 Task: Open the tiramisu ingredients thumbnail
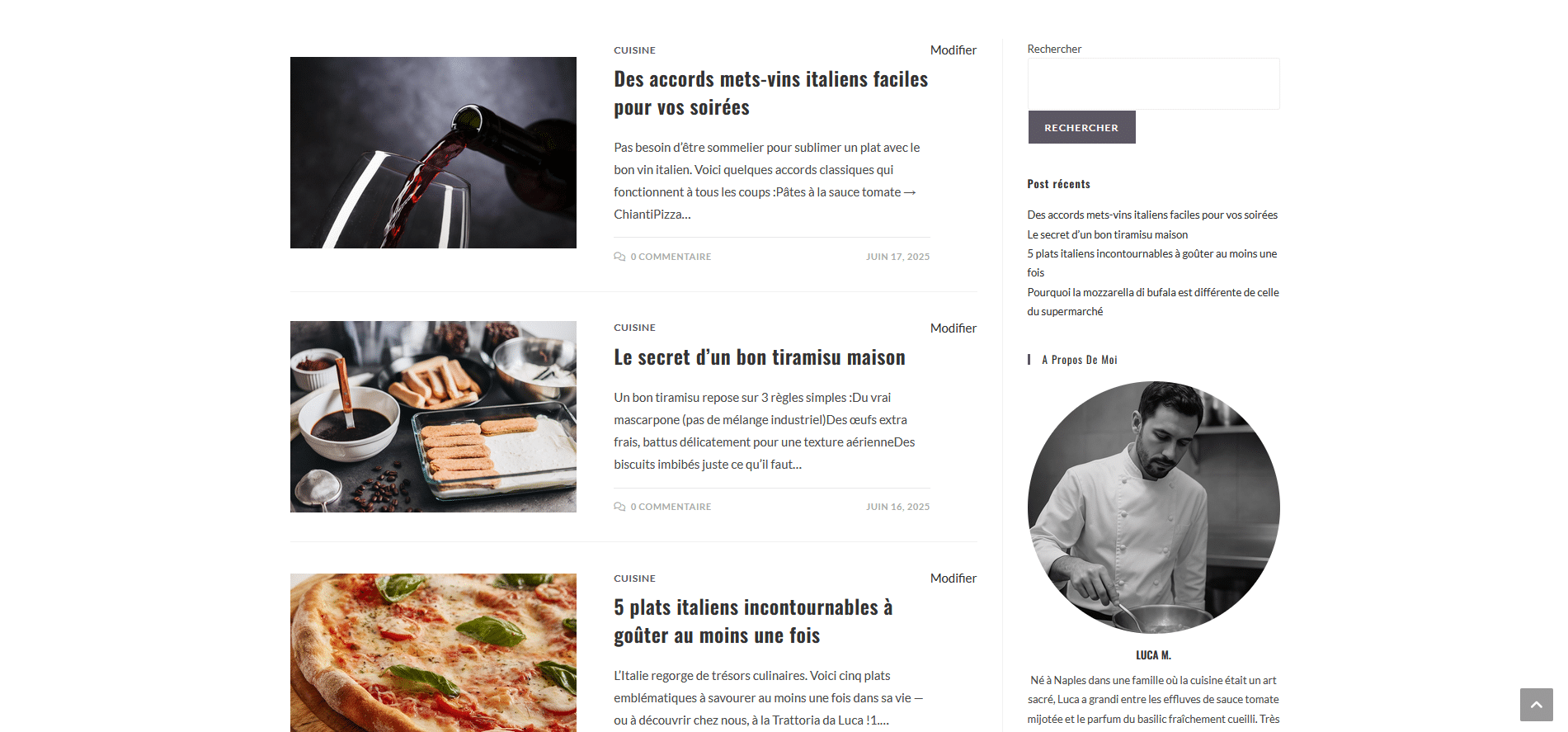point(433,417)
